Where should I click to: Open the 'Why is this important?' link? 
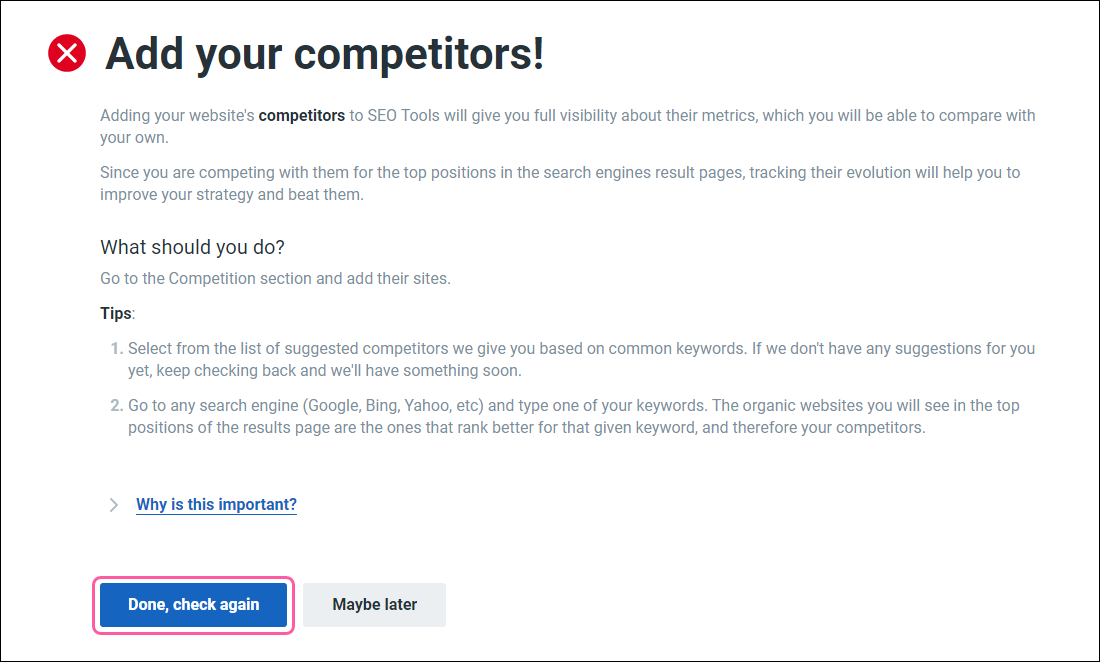[x=216, y=505]
